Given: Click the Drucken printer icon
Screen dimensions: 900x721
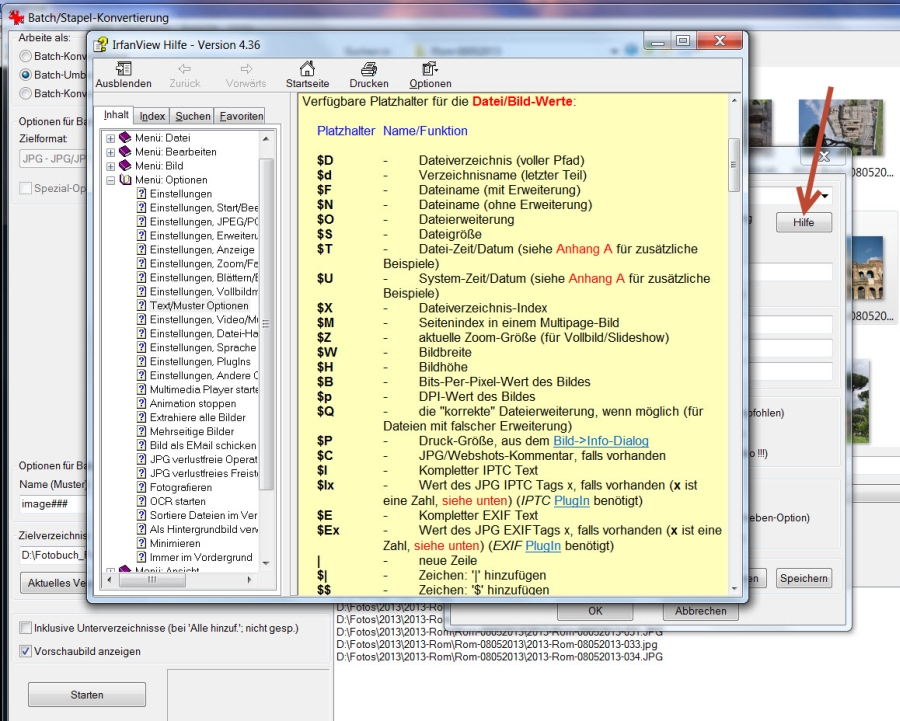Looking at the screenshot, I should tap(368, 69).
